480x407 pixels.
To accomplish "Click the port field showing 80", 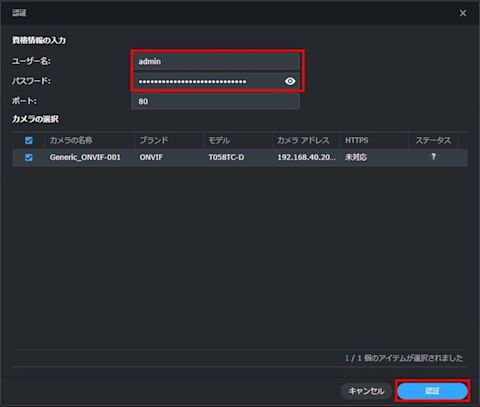I will (x=216, y=101).
